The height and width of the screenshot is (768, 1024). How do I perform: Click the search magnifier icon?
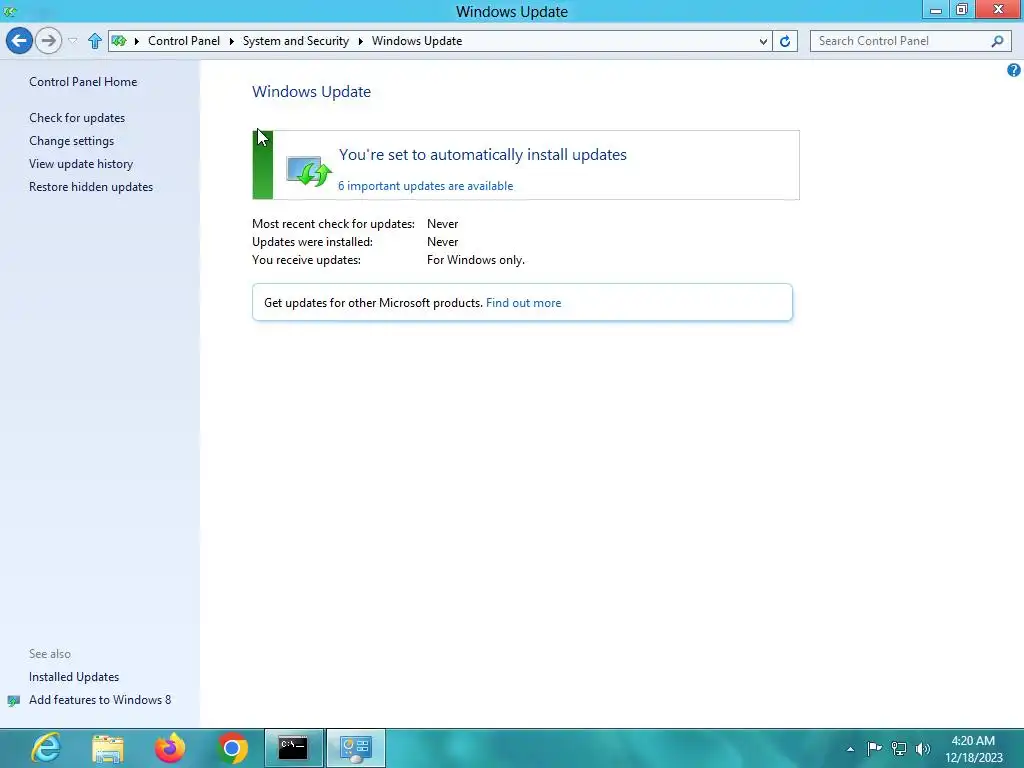click(997, 41)
